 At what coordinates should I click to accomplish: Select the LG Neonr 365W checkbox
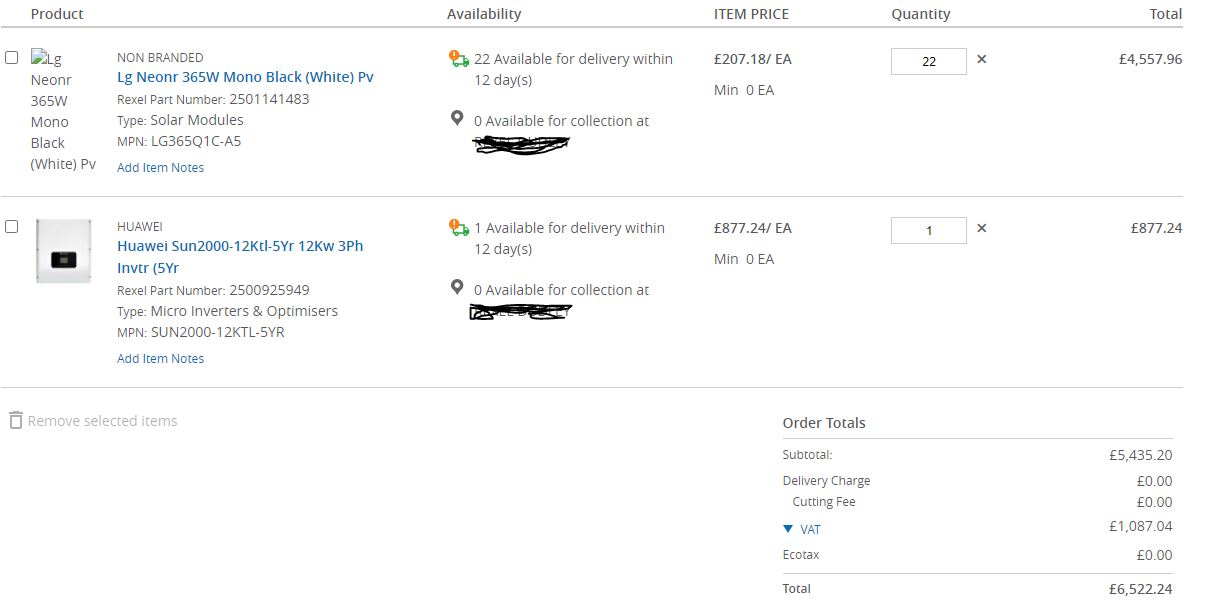[12, 57]
